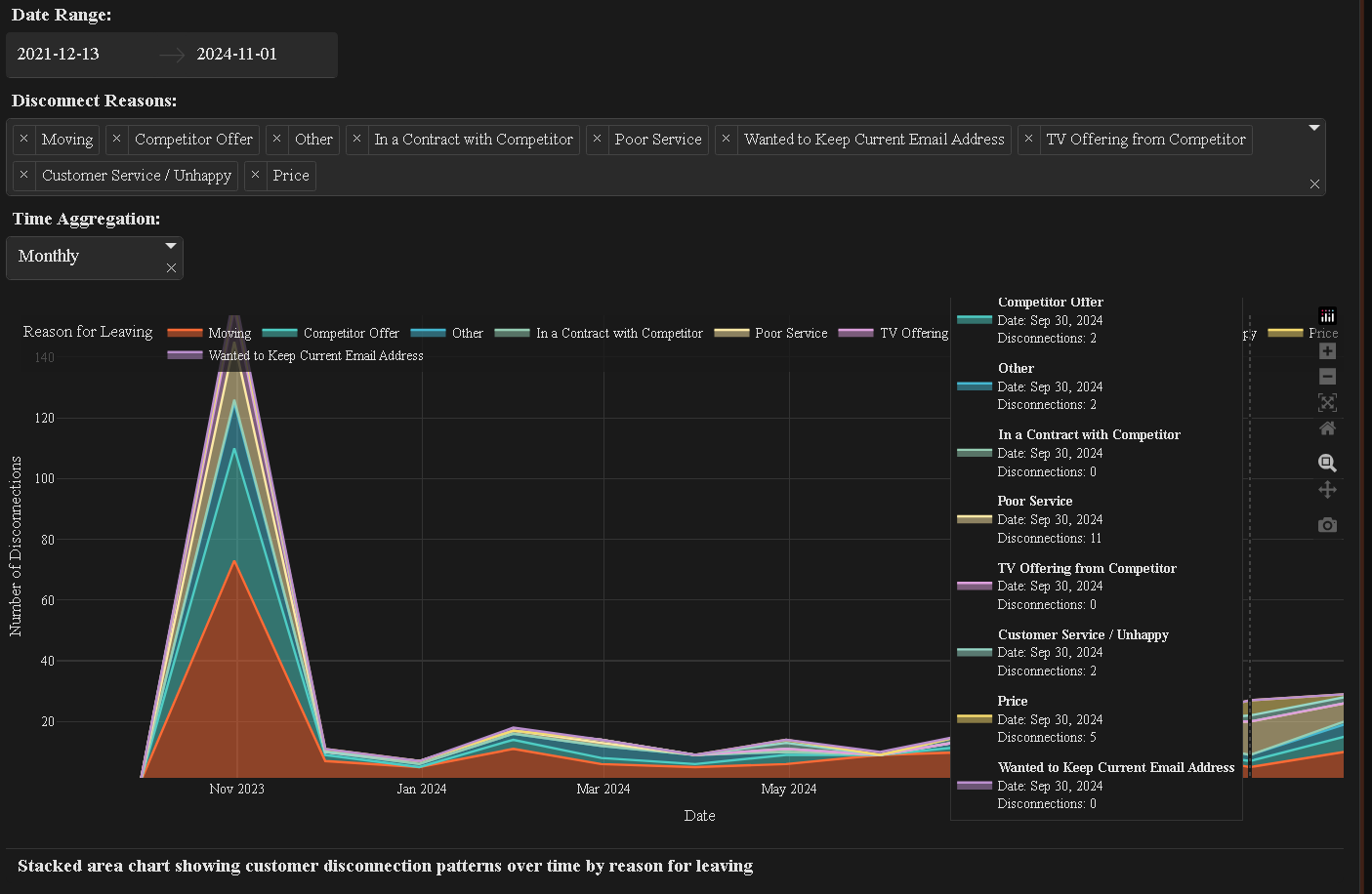The image size is (1372, 894).
Task: Toggle Poor Service legend entry
Action: (790, 333)
